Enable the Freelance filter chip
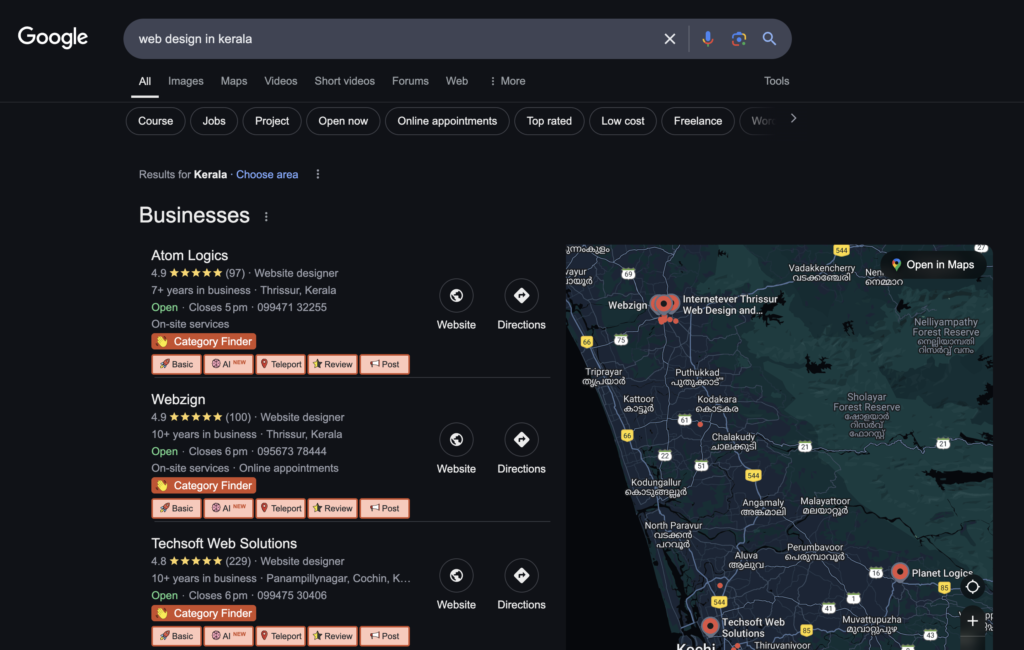Viewport: 1024px width, 650px height. point(698,121)
